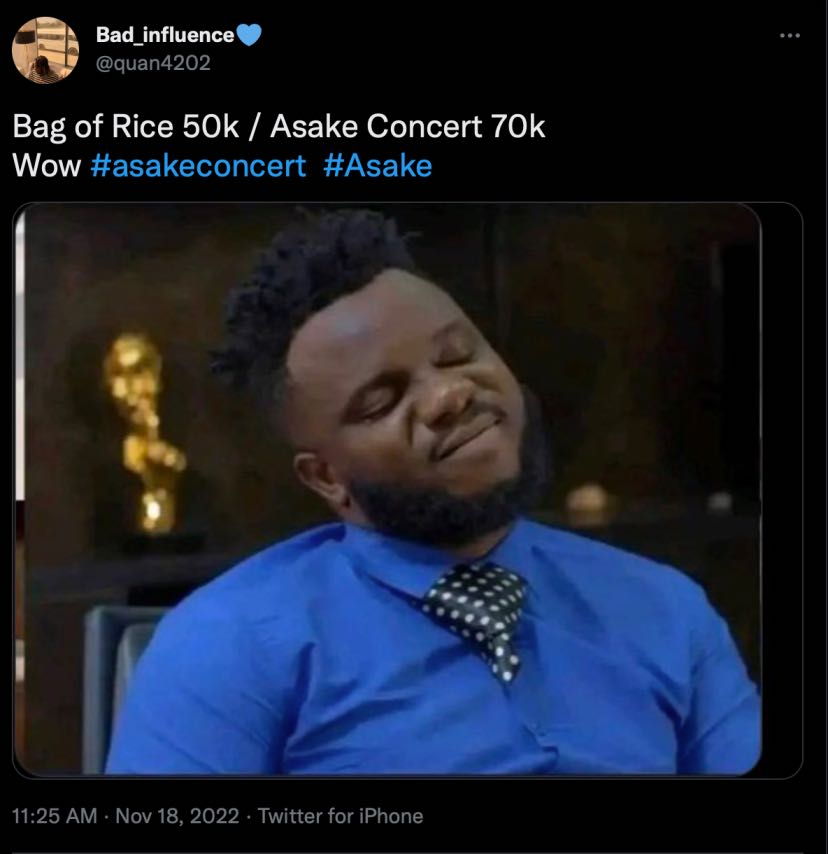Click the 'Bag of Rice 50k' tweet text
This screenshot has height=854, width=828.
click(126, 126)
